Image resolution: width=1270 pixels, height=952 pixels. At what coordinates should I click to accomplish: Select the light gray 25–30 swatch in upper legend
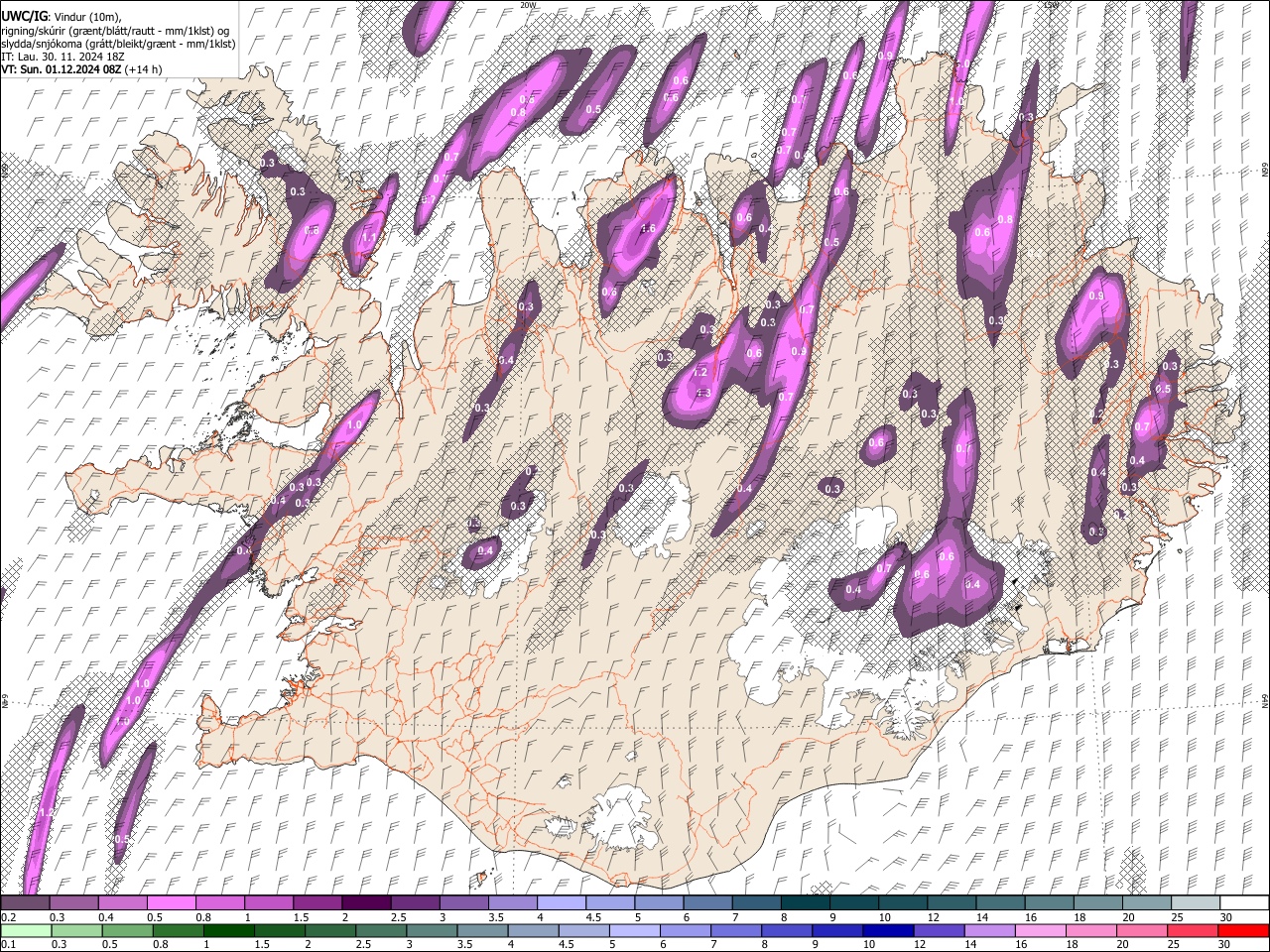[x=1195, y=903]
